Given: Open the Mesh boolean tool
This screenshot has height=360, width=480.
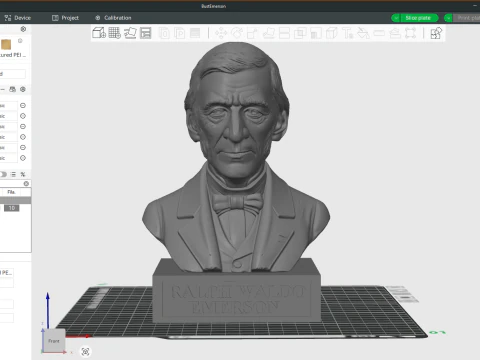Looking at the screenshot, I should (300, 33).
